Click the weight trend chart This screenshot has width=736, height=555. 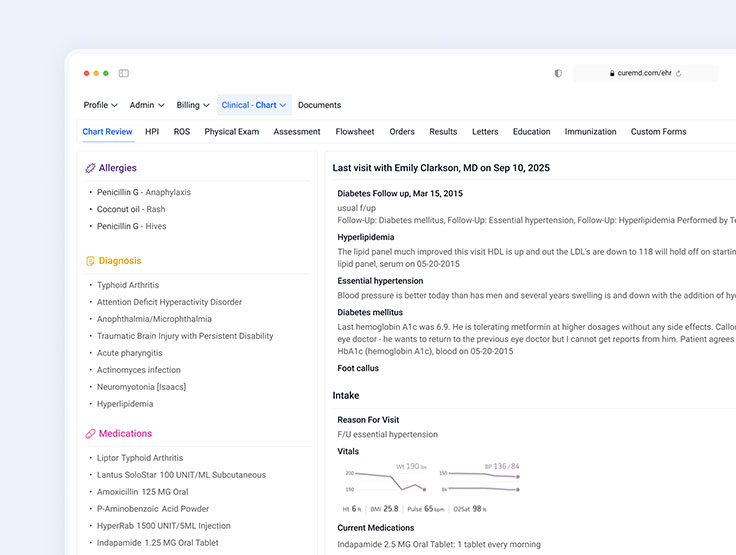[386, 479]
